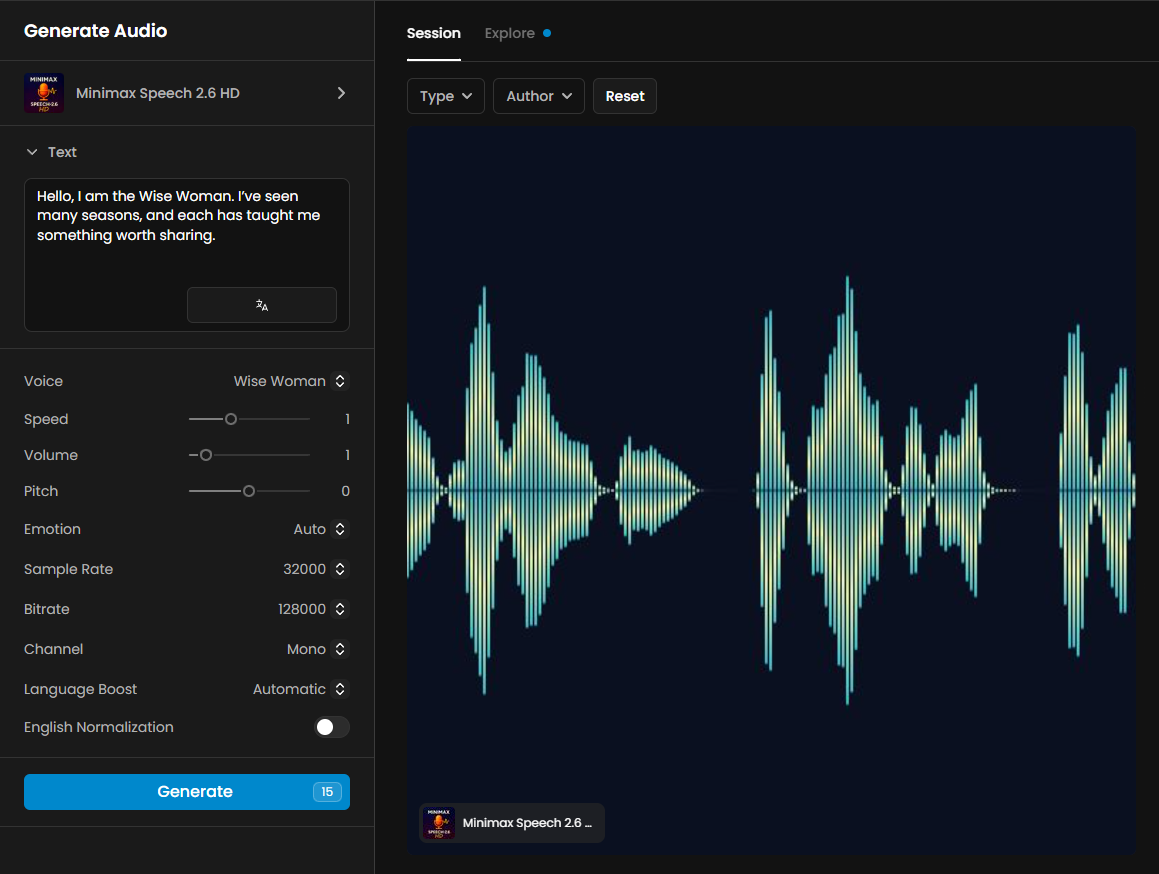Open model selector chevron arrow
Screen dimensions: 1159x874
(341, 93)
